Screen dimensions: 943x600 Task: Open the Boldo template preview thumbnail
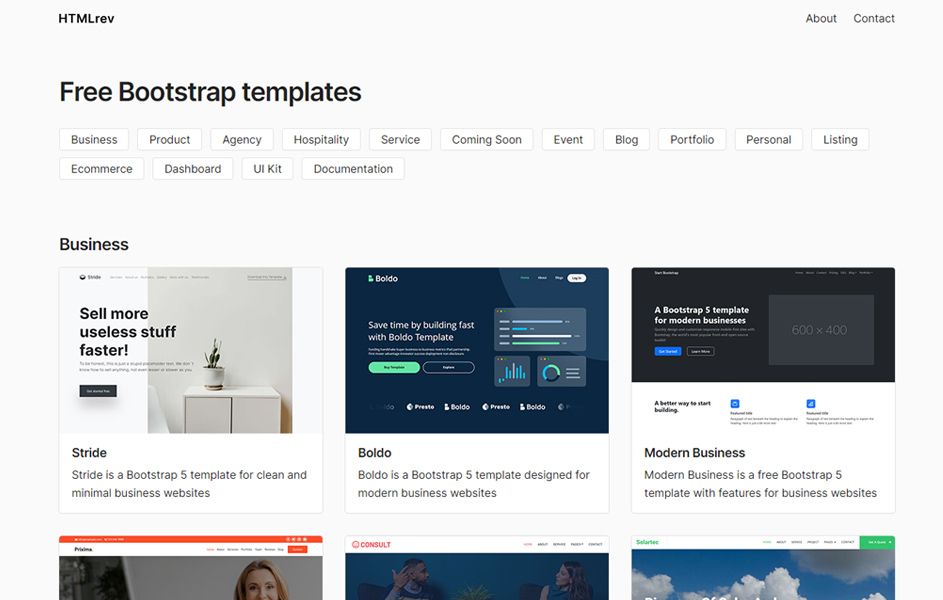pyautogui.click(x=477, y=351)
